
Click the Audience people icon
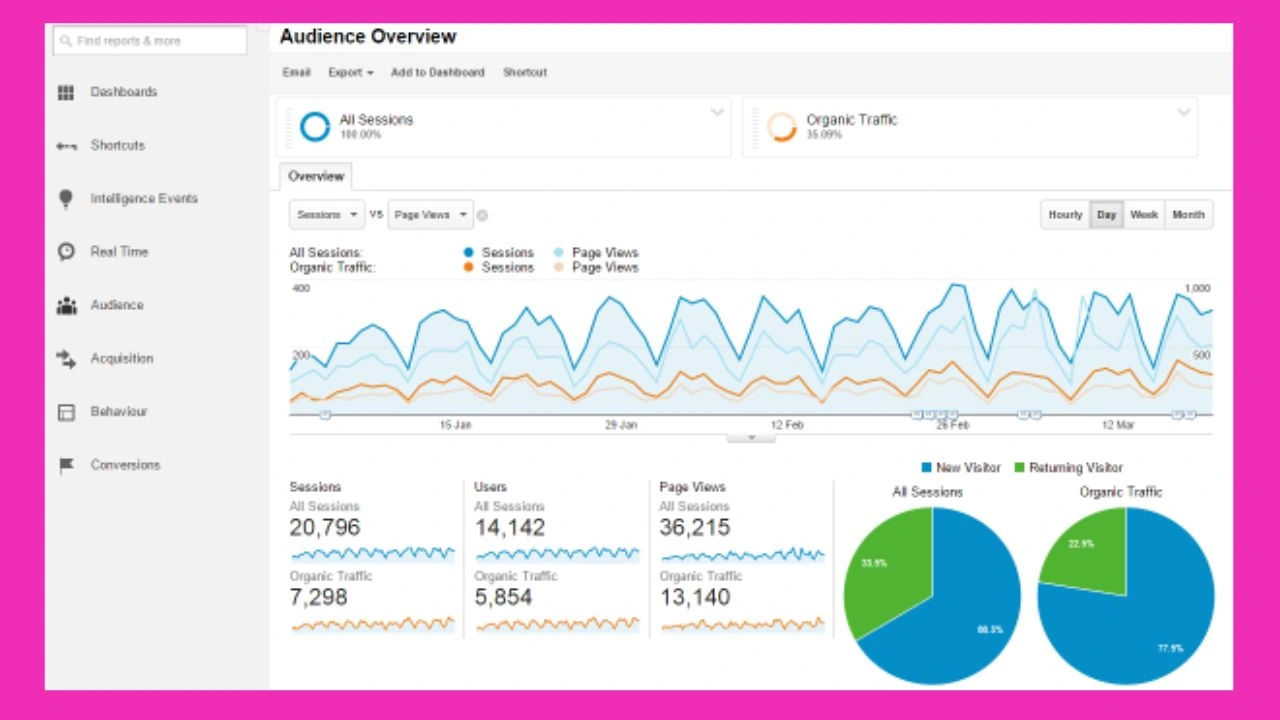(66, 306)
